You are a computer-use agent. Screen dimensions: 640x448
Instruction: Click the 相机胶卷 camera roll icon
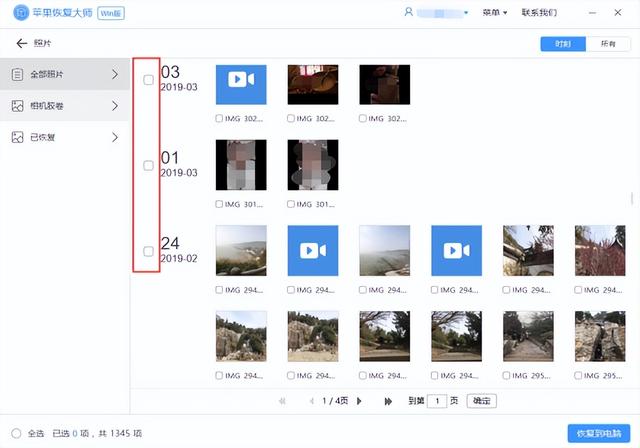(x=17, y=105)
